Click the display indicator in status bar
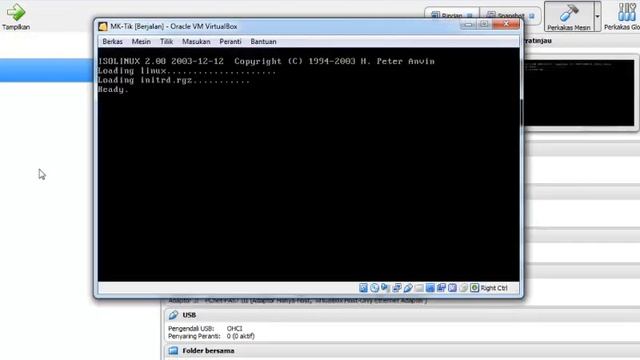The width and height of the screenshot is (640, 360). point(430,288)
